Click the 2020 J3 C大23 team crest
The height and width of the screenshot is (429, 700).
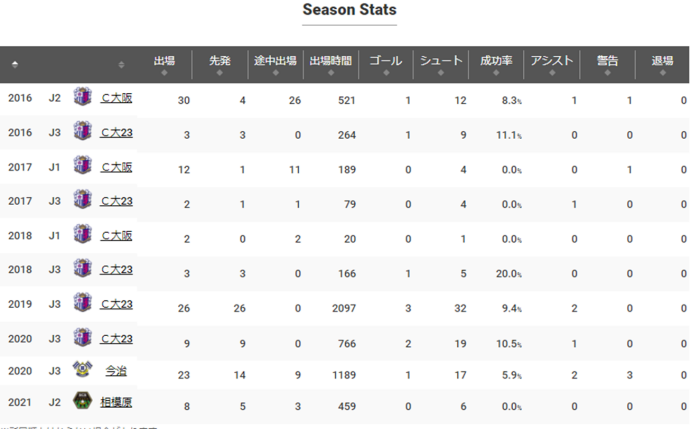pyautogui.click(x=82, y=339)
